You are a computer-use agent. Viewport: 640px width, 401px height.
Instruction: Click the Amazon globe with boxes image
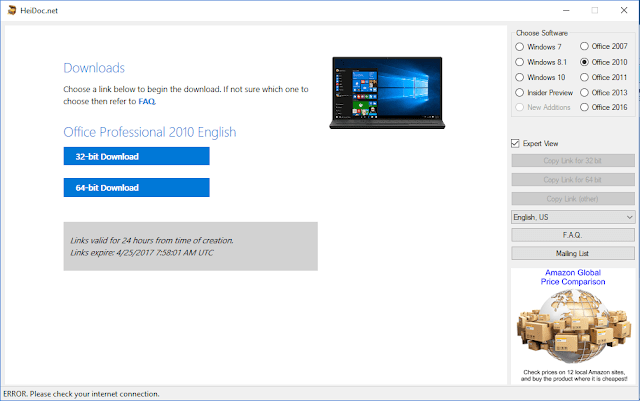(x=573, y=327)
